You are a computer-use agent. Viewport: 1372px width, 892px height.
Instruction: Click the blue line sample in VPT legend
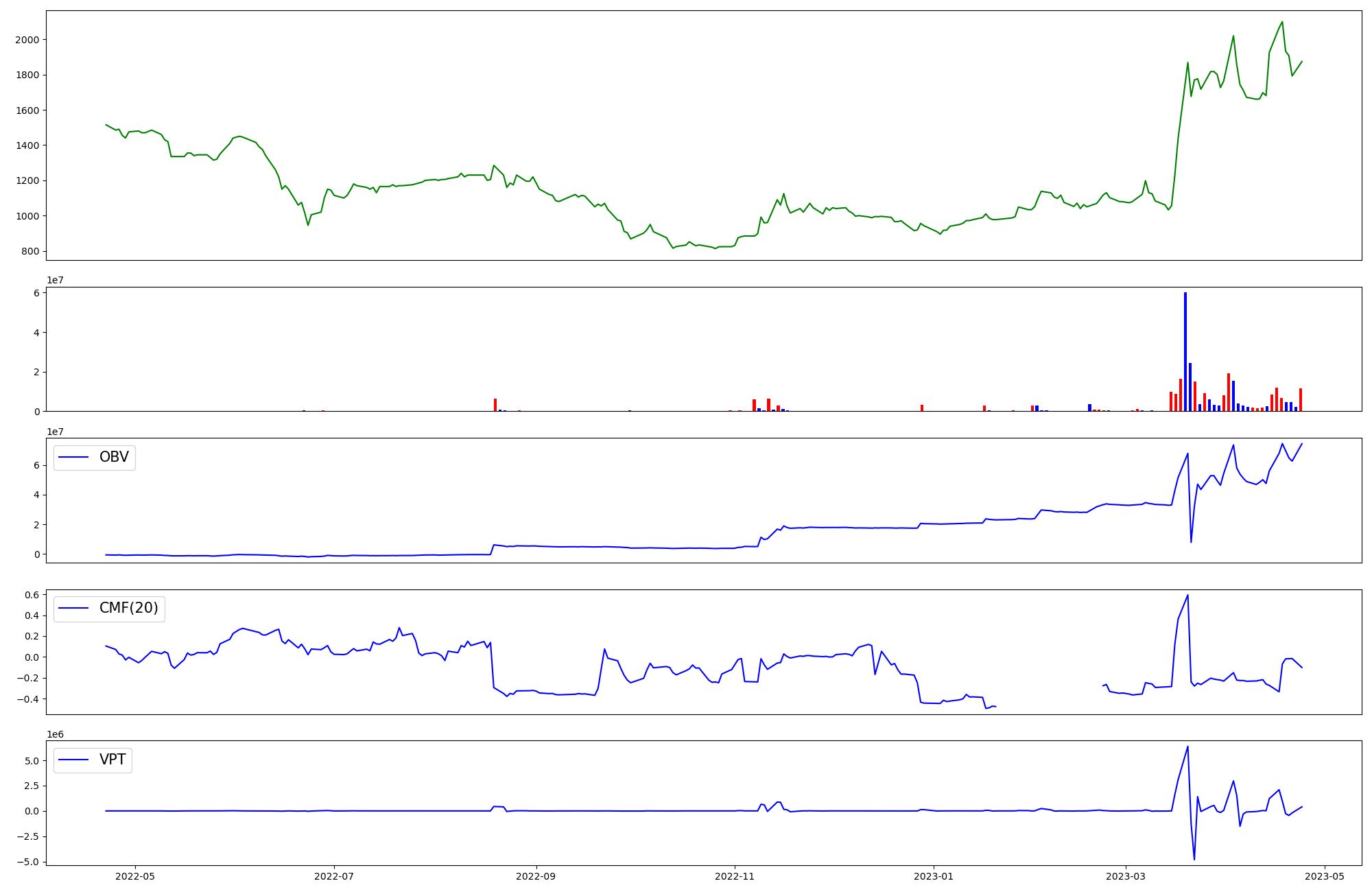point(74,760)
